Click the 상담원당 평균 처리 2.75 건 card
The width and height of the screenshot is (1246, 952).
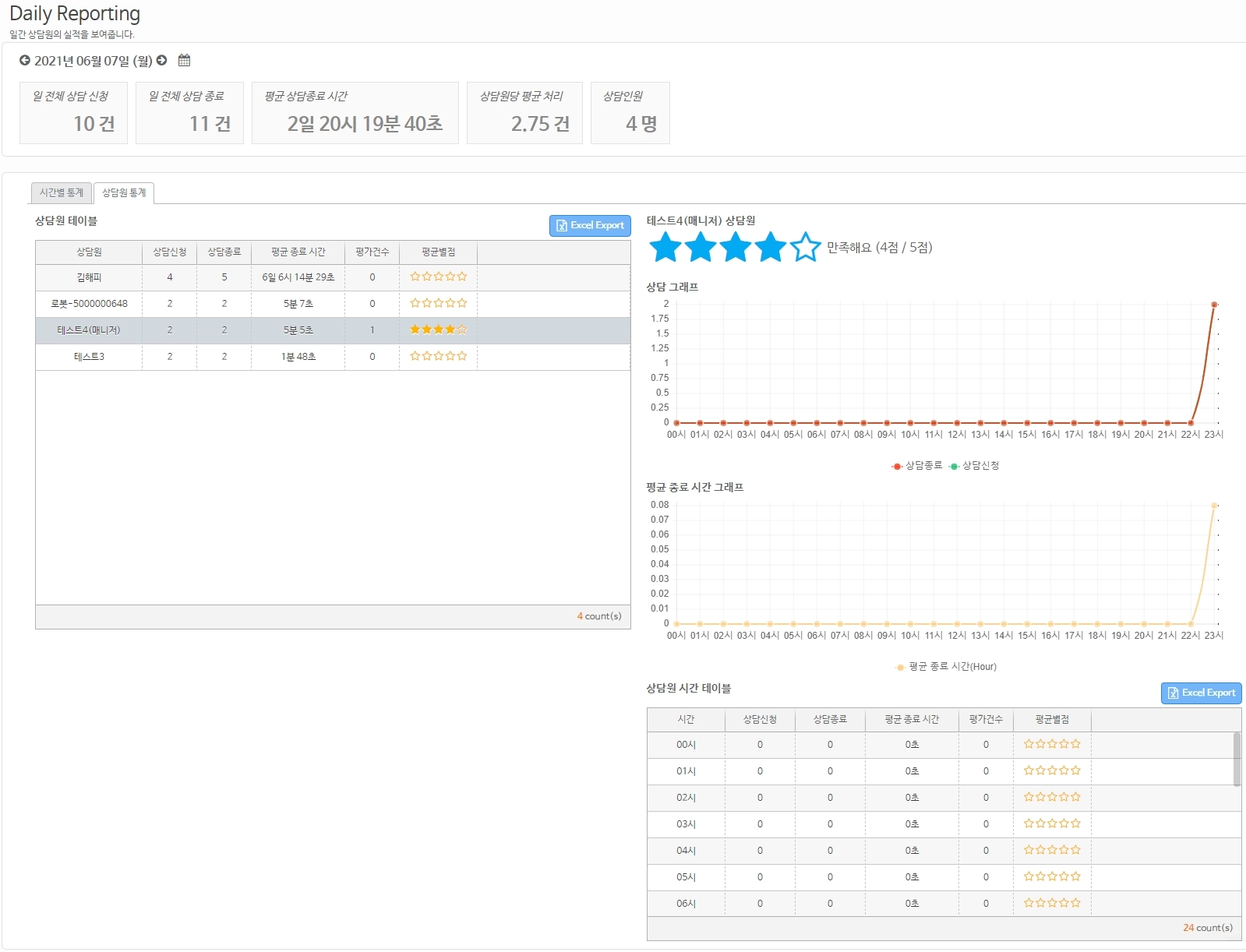tap(524, 113)
